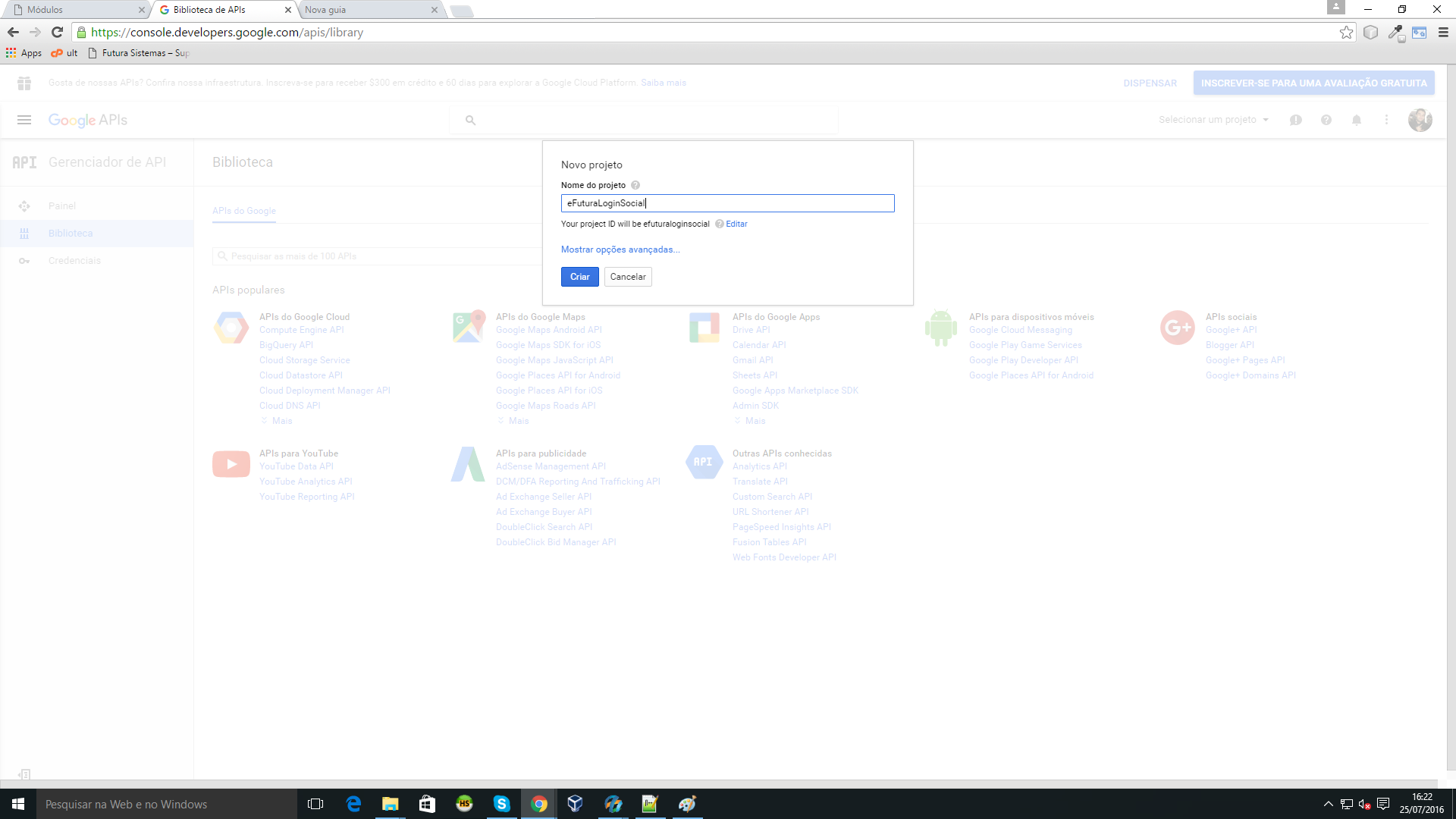The height and width of the screenshot is (819, 1456).
Task: Focus the Nome do projeto input field
Action: [x=727, y=203]
